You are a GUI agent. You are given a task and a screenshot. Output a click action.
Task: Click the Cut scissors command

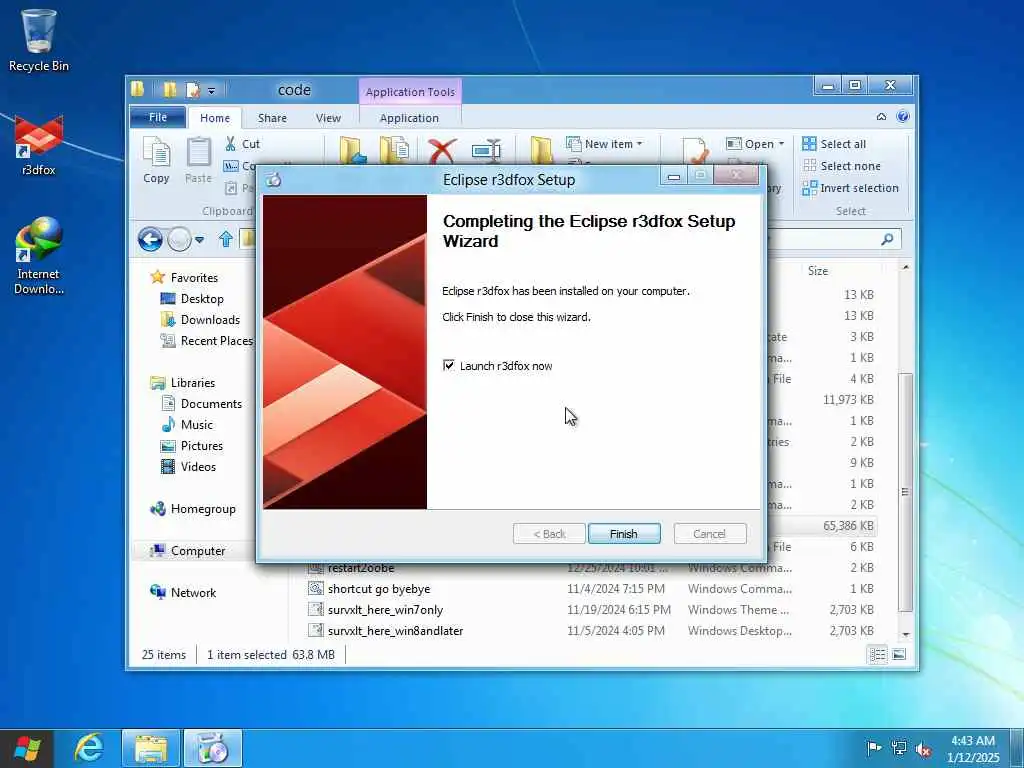(x=242, y=144)
